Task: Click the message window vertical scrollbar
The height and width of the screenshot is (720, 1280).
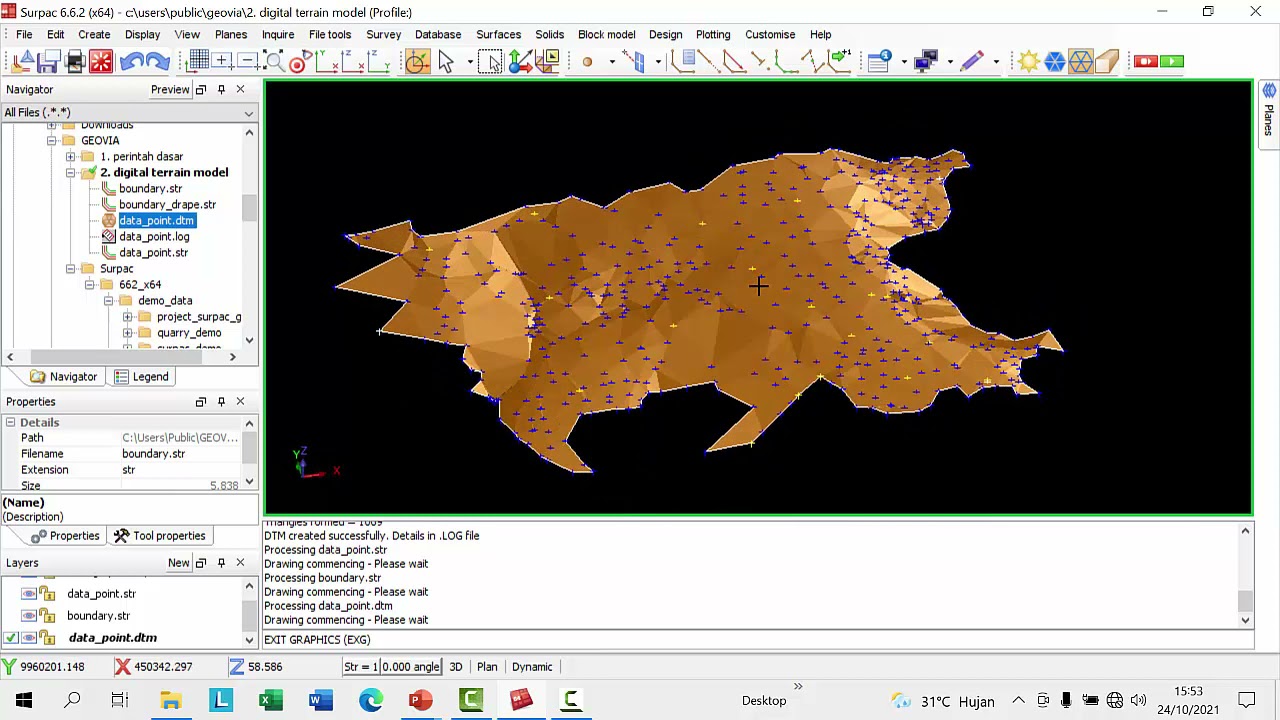Action: (x=1245, y=600)
